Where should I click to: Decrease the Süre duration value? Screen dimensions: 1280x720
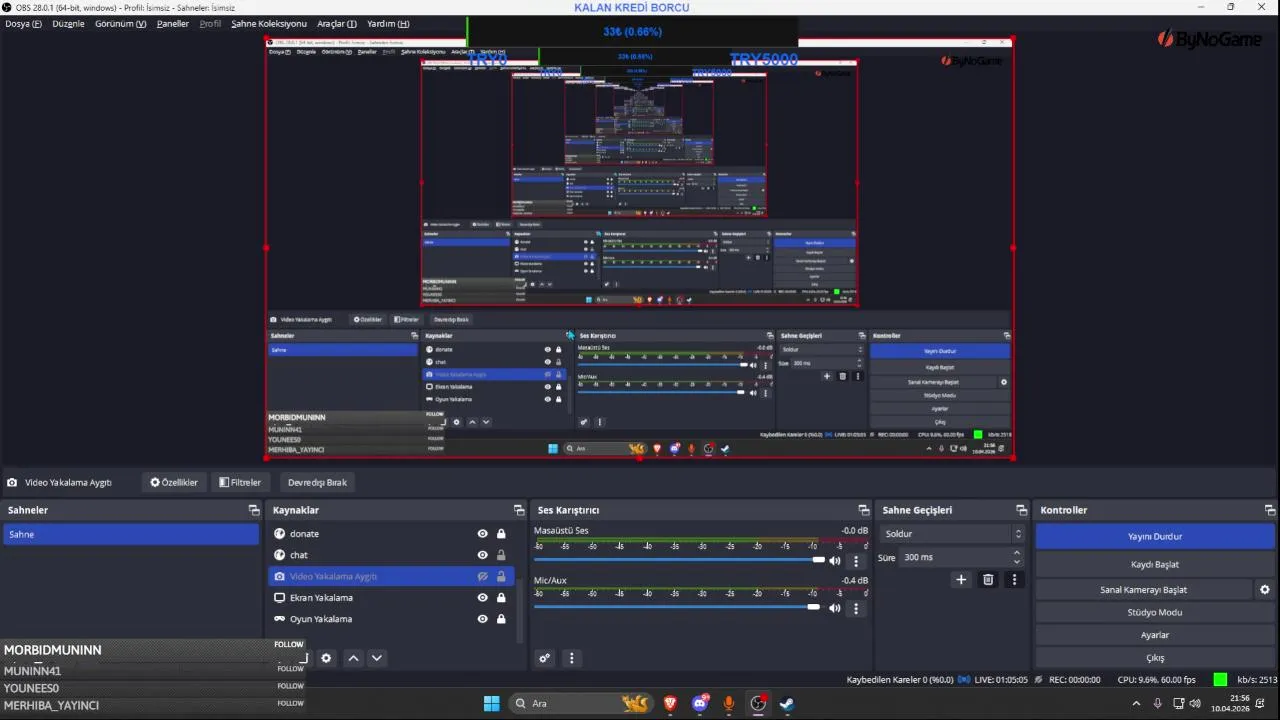1017,562
